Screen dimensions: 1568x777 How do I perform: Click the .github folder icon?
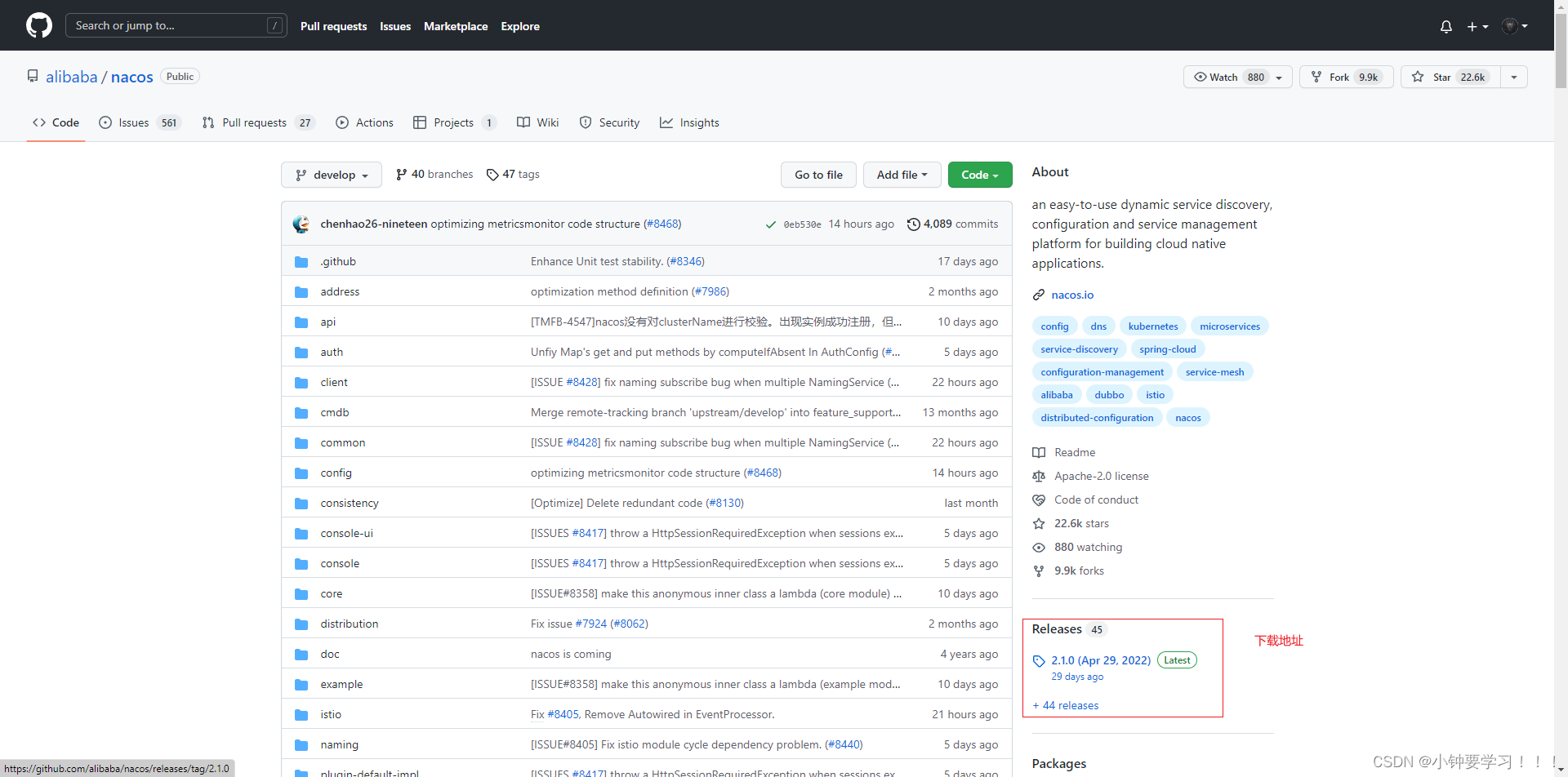(301, 262)
